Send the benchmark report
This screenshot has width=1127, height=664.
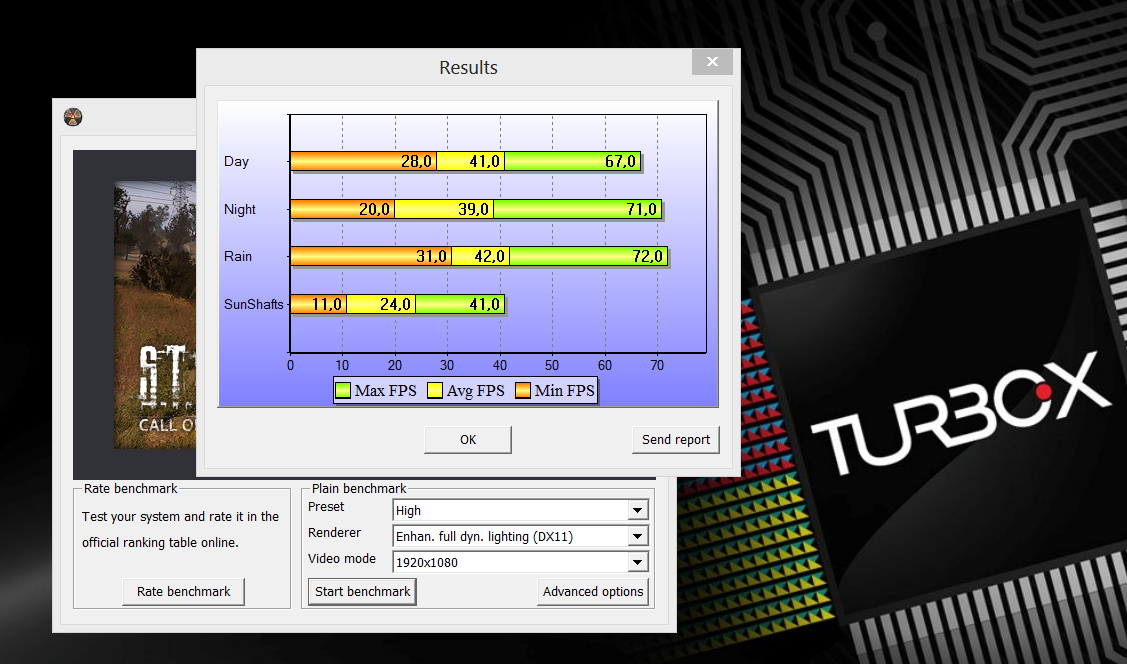point(676,440)
